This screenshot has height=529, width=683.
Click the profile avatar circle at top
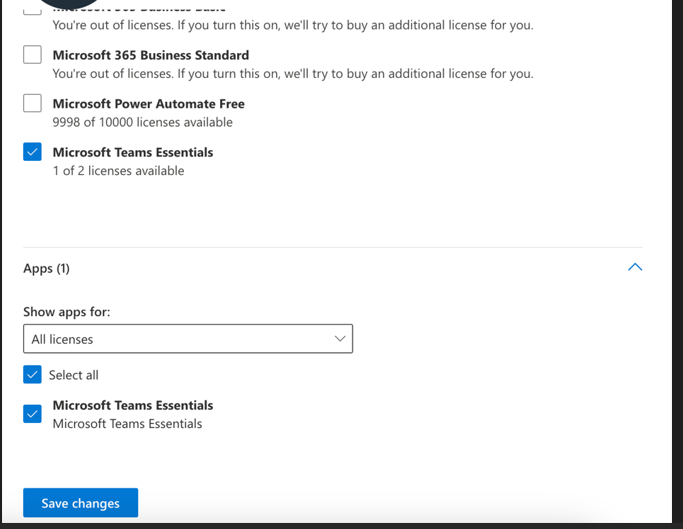[69, 4]
